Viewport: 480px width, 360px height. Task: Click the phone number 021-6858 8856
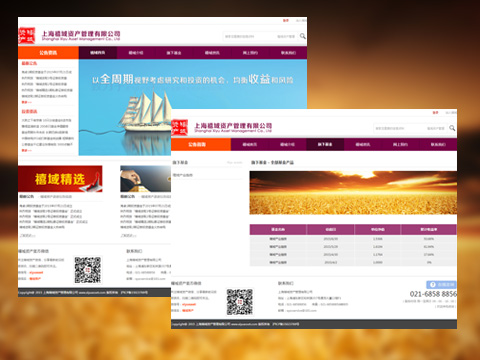coord(433,294)
